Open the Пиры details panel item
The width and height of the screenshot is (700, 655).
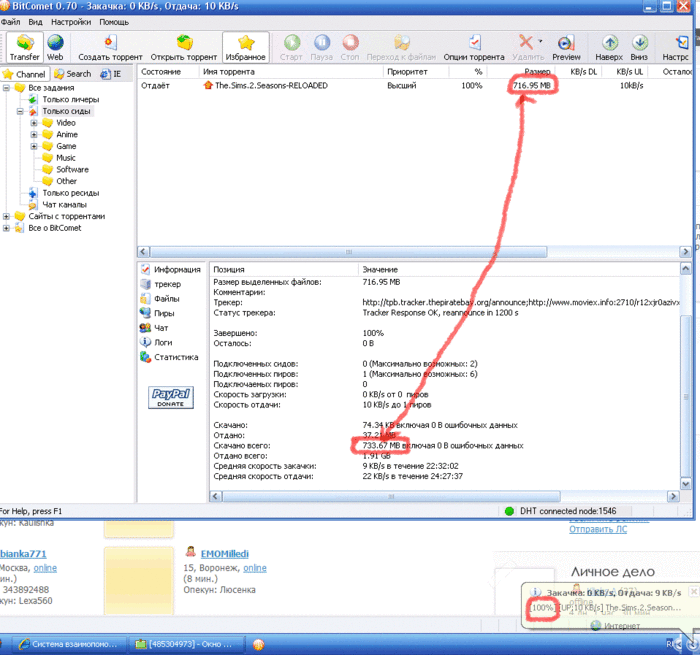164,313
